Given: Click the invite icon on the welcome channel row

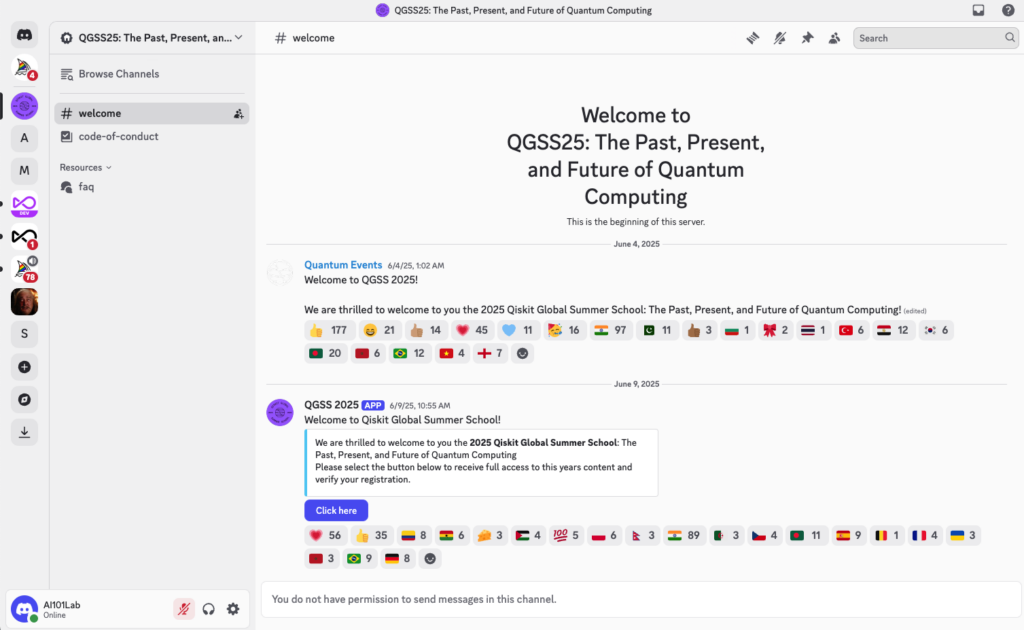Looking at the screenshot, I should (238, 114).
